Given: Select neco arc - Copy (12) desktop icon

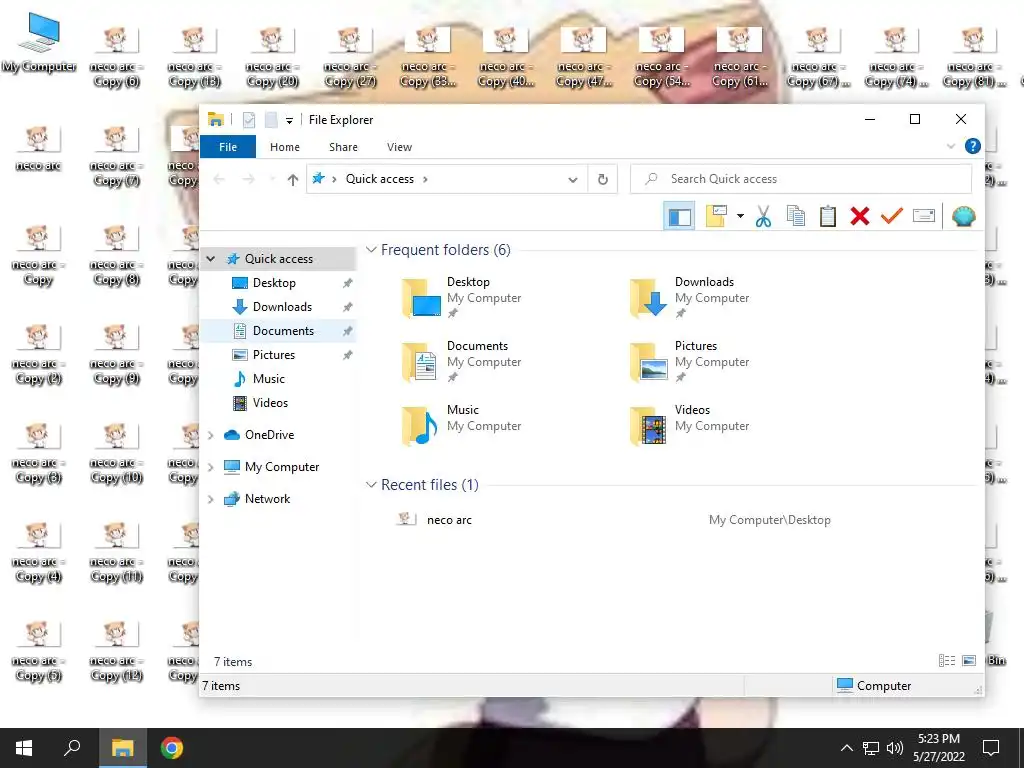Looking at the screenshot, I should [x=116, y=652].
